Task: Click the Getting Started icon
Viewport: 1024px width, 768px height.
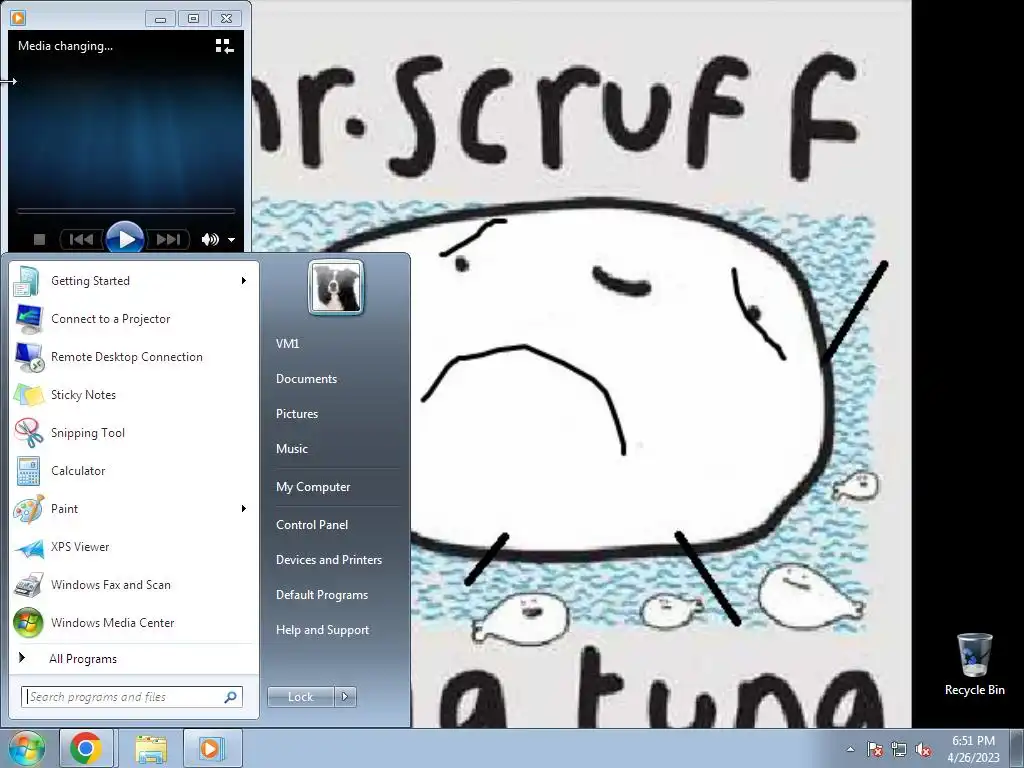Action: 28,281
